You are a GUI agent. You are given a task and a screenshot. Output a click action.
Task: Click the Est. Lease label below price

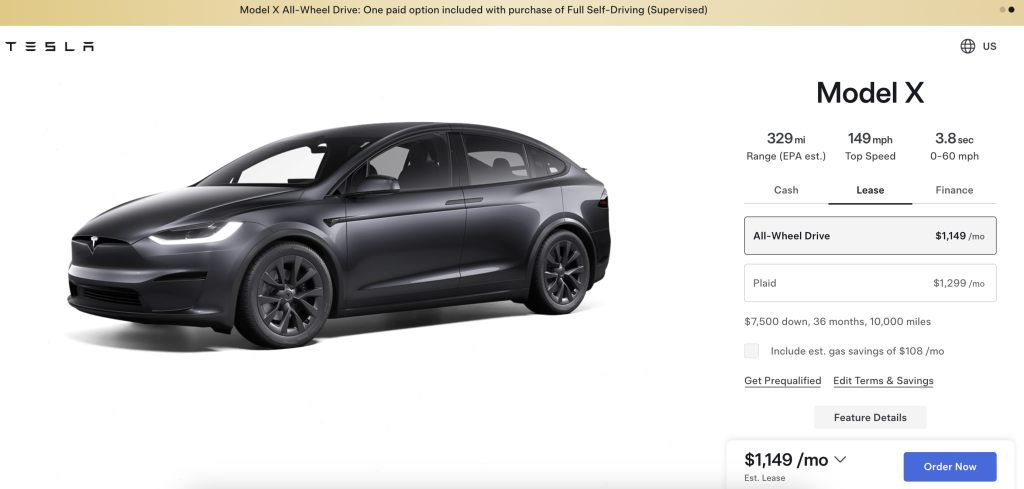[765, 478]
